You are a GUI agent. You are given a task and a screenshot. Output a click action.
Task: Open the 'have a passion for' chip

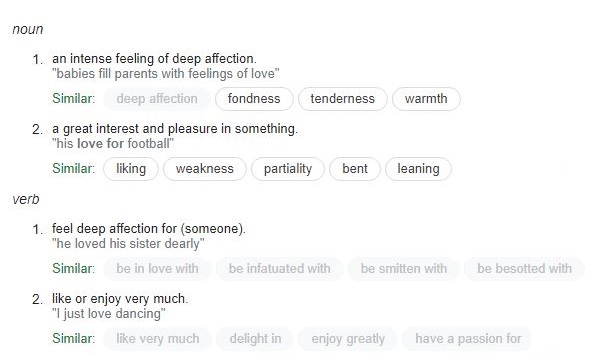(x=468, y=339)
